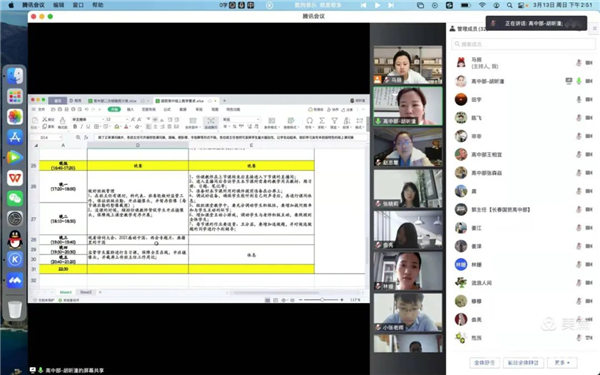Open the App Store icon in the Dock
Screen dimensions: 600x375
(x=15, y=137)
